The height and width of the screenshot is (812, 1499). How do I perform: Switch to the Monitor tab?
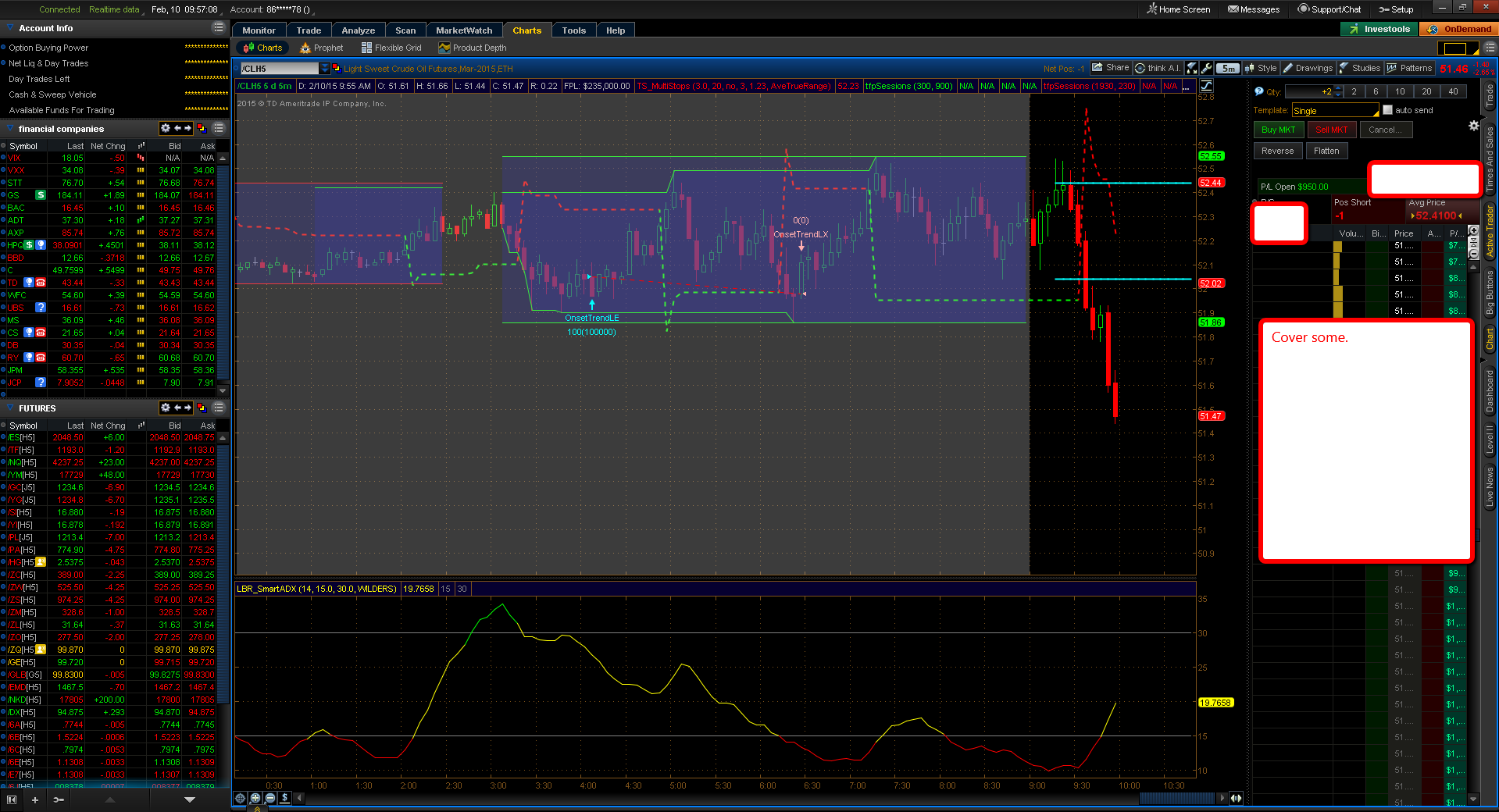[259, 30]
